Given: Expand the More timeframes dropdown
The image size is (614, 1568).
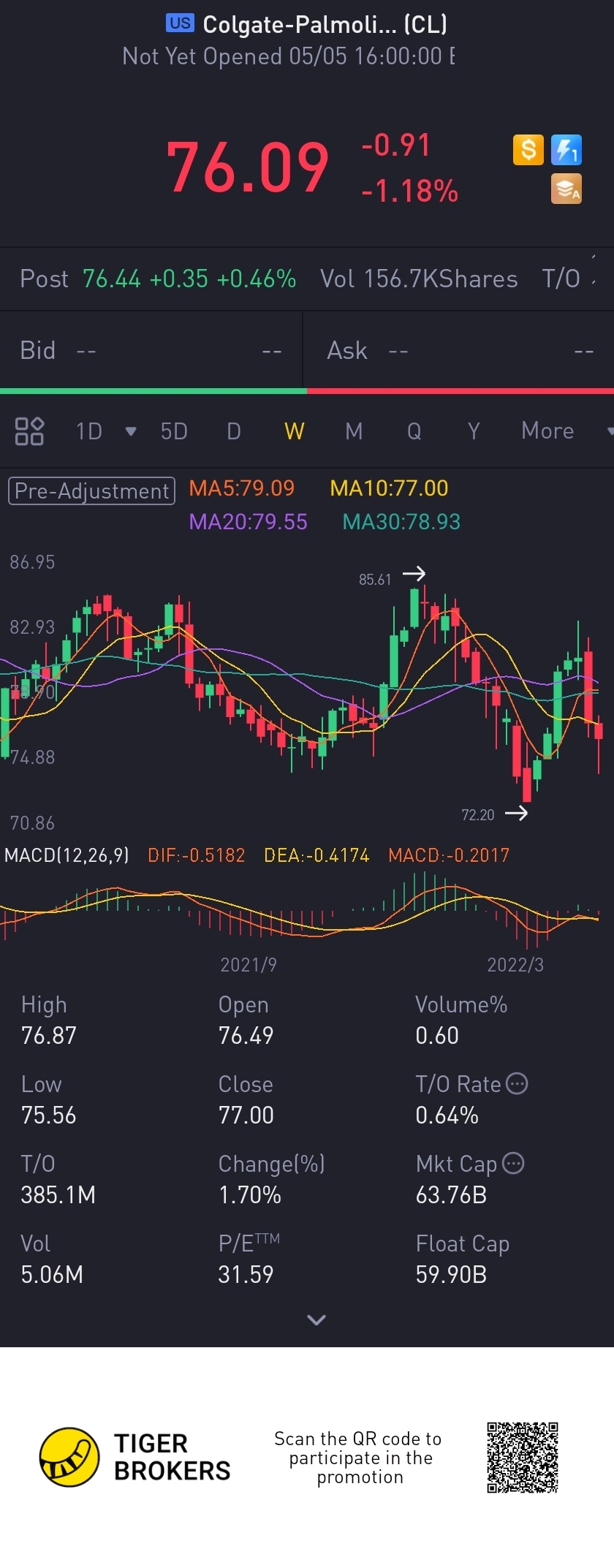Looking at the screenshot, I should (x=610, y=431).
